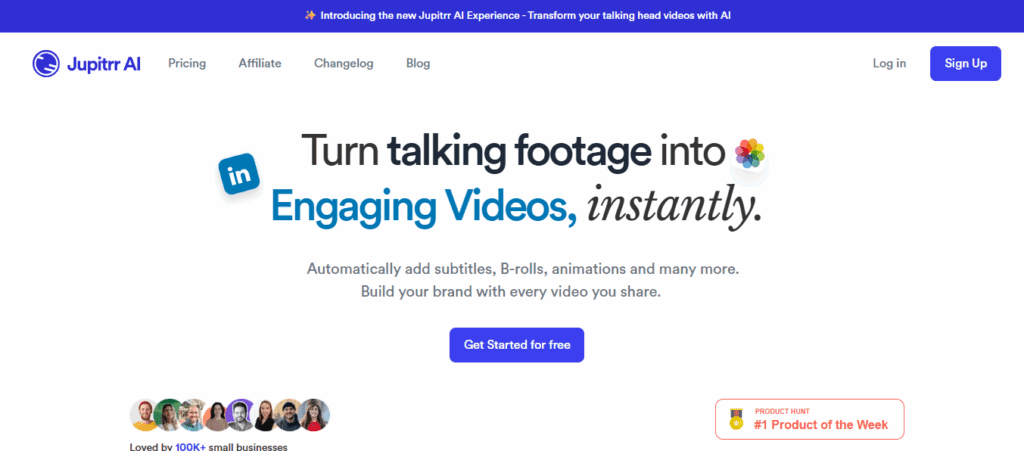The width and height of the screenshot is (1024, 451).
Task: Go to the Changelog
Action: [x=344, y=63]
